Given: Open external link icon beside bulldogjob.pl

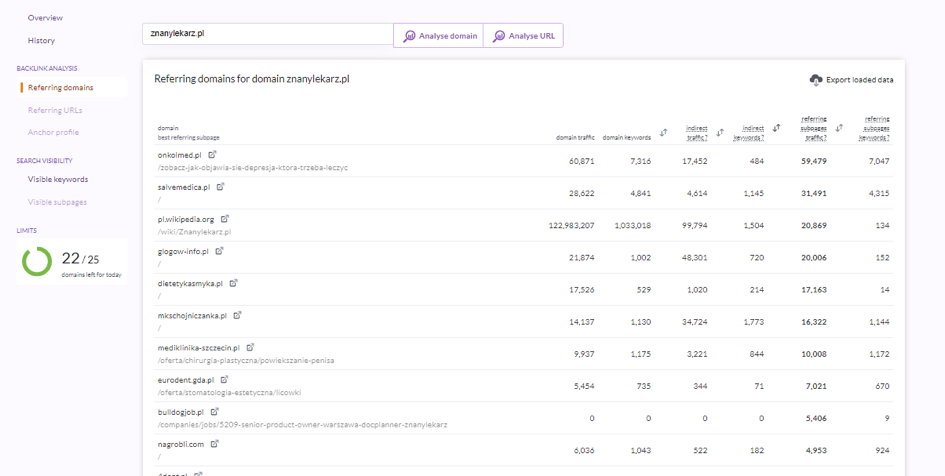Looking at the screenshot, I should click(x=214, y=412).
